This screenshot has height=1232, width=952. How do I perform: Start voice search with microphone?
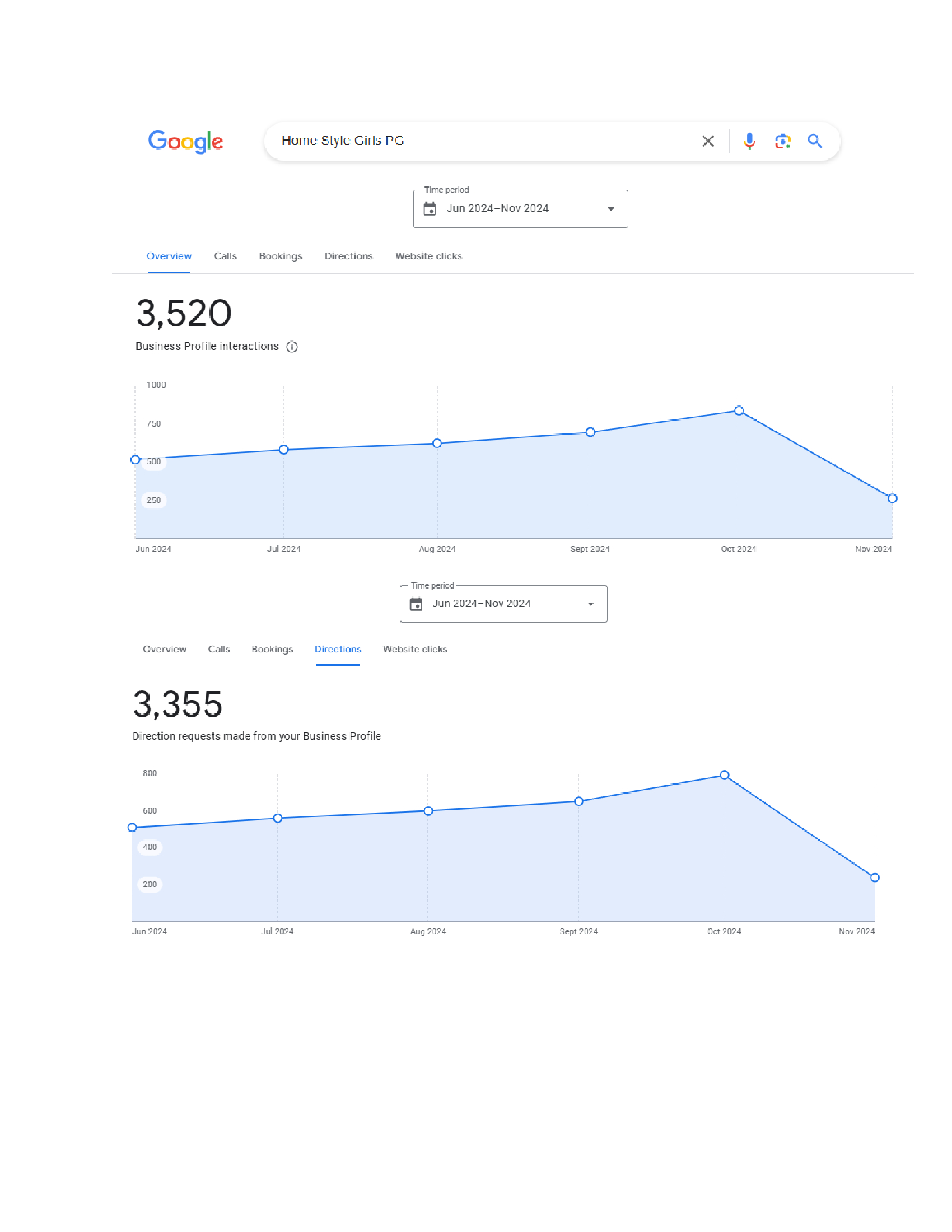point(749,141)
